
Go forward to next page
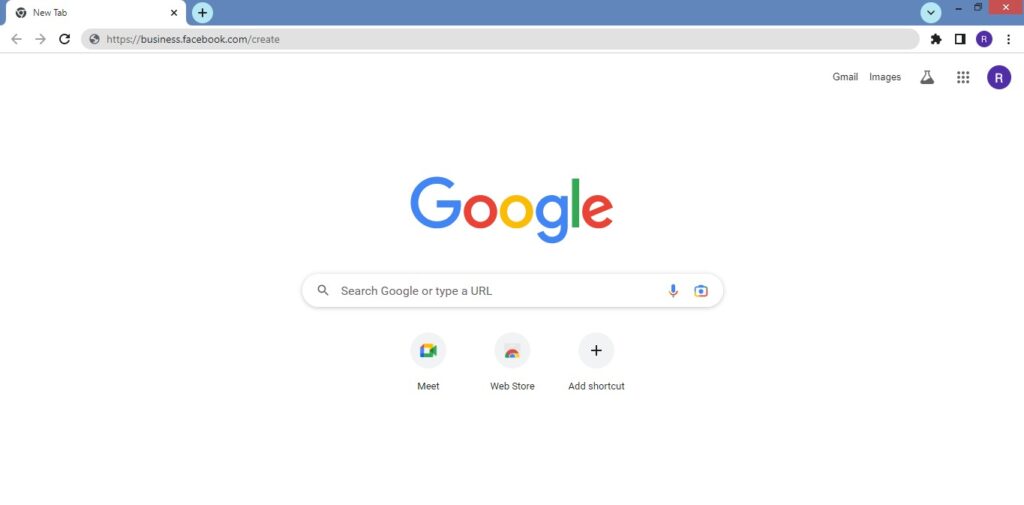coord(40,39)
